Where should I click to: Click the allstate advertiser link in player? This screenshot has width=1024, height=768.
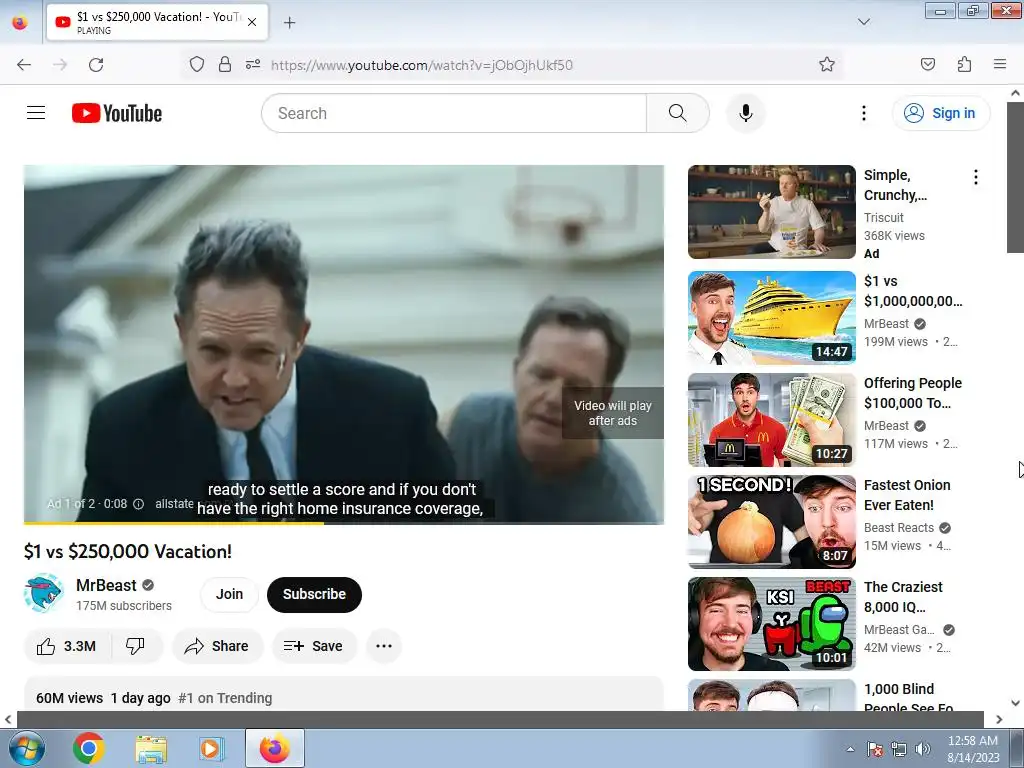(174, 504)
